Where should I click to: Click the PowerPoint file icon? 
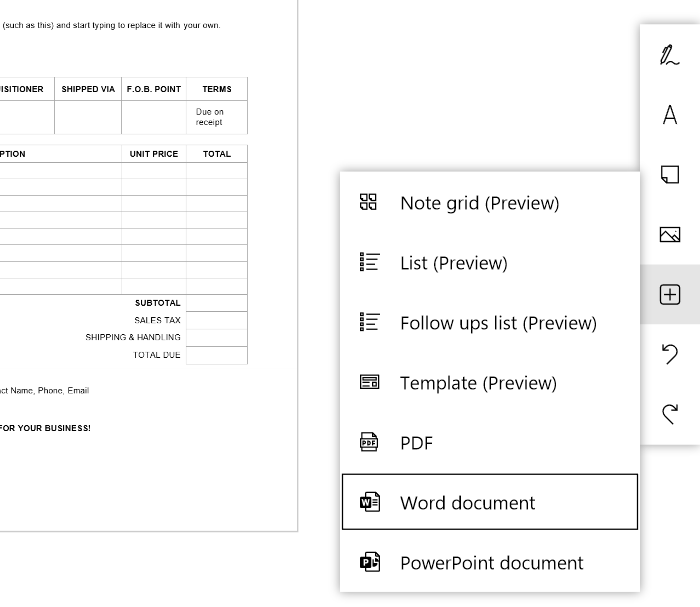(x=370, y=562)
